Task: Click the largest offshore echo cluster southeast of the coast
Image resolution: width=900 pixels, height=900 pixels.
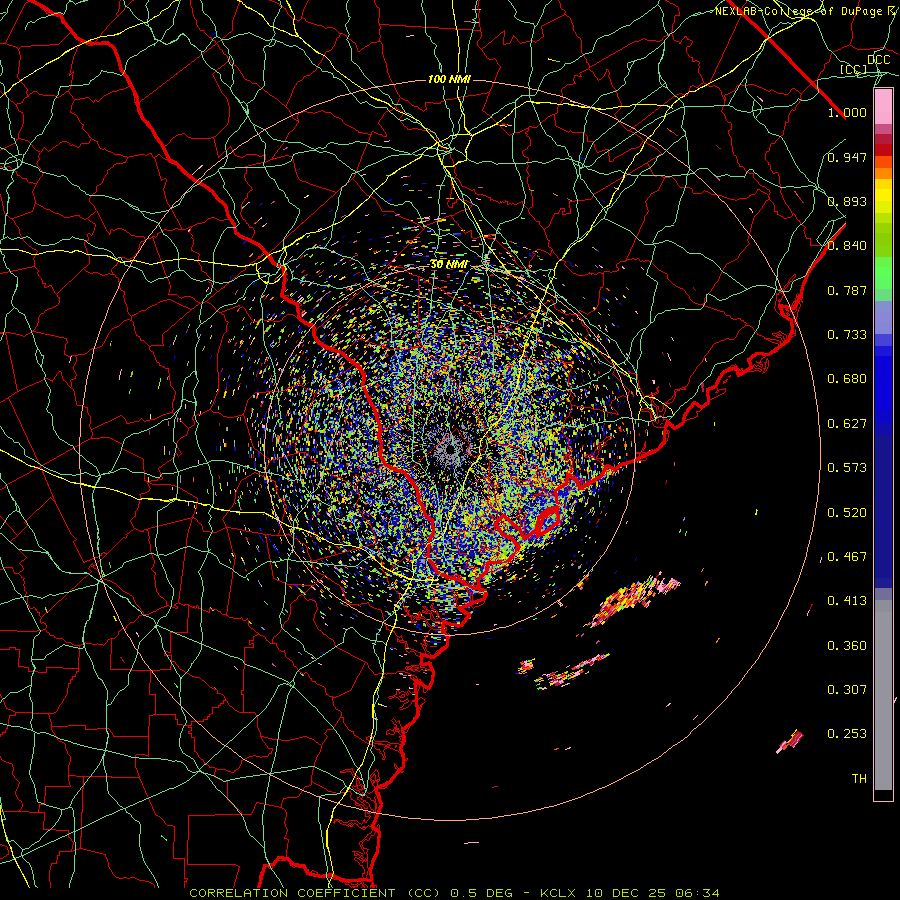Action: click(x=633, y=600)
